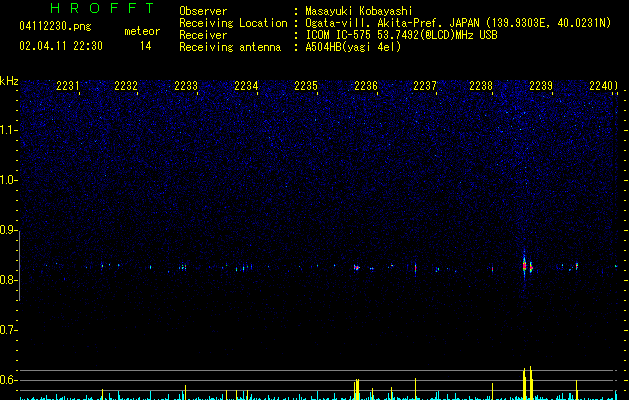Image resolution: width=629 pixels, height=400 pixels.
Task: Click the Receiver label
Action: click(x=203, y=35)
